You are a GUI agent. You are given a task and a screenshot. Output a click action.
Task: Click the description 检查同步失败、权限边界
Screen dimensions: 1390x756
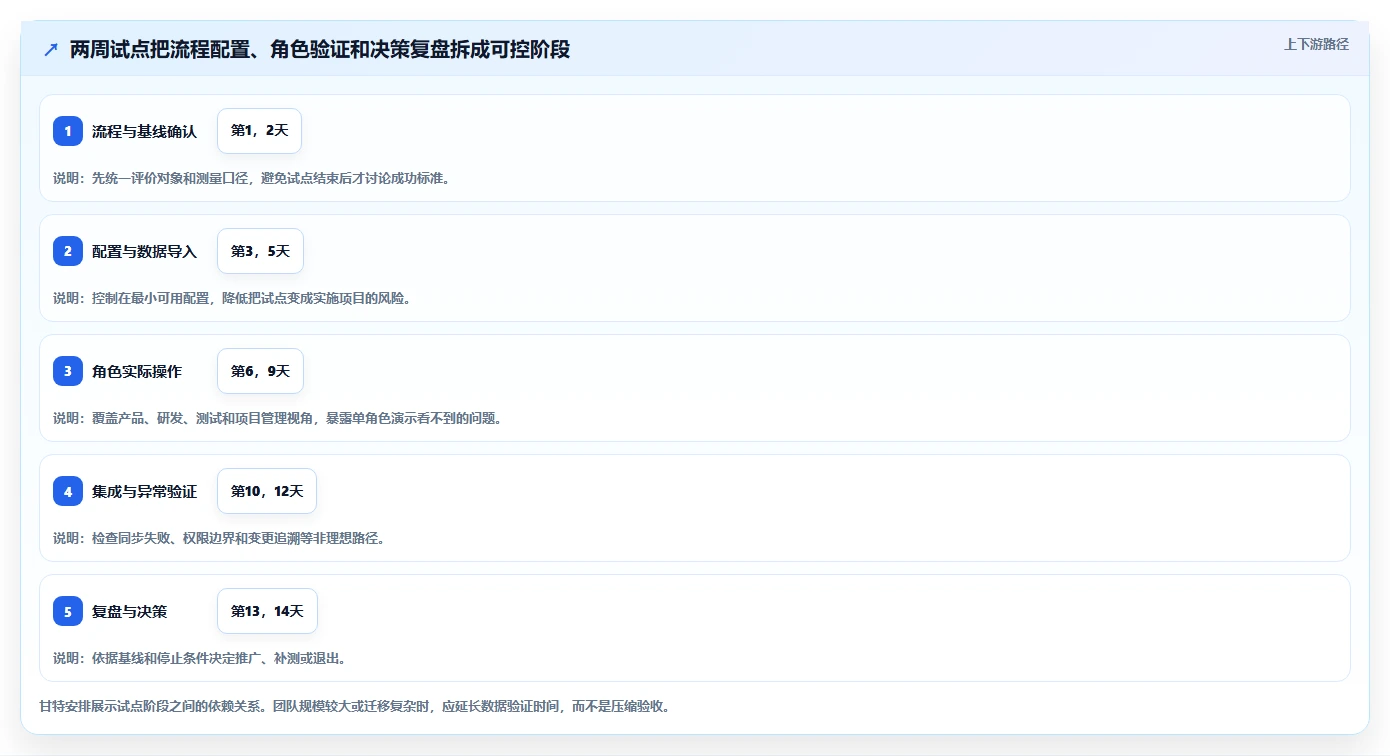pyautogui.click(x=219, y=538)
